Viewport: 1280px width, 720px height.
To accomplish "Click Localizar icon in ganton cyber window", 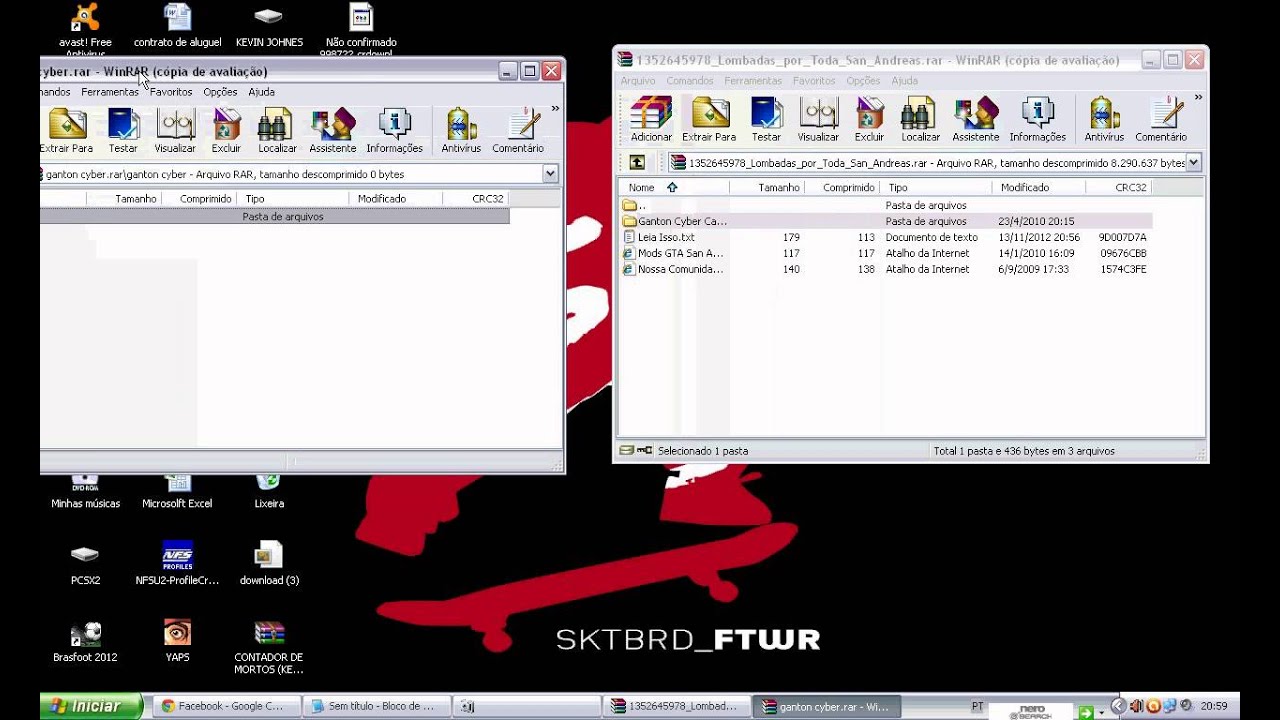I will tap(277, 130).
